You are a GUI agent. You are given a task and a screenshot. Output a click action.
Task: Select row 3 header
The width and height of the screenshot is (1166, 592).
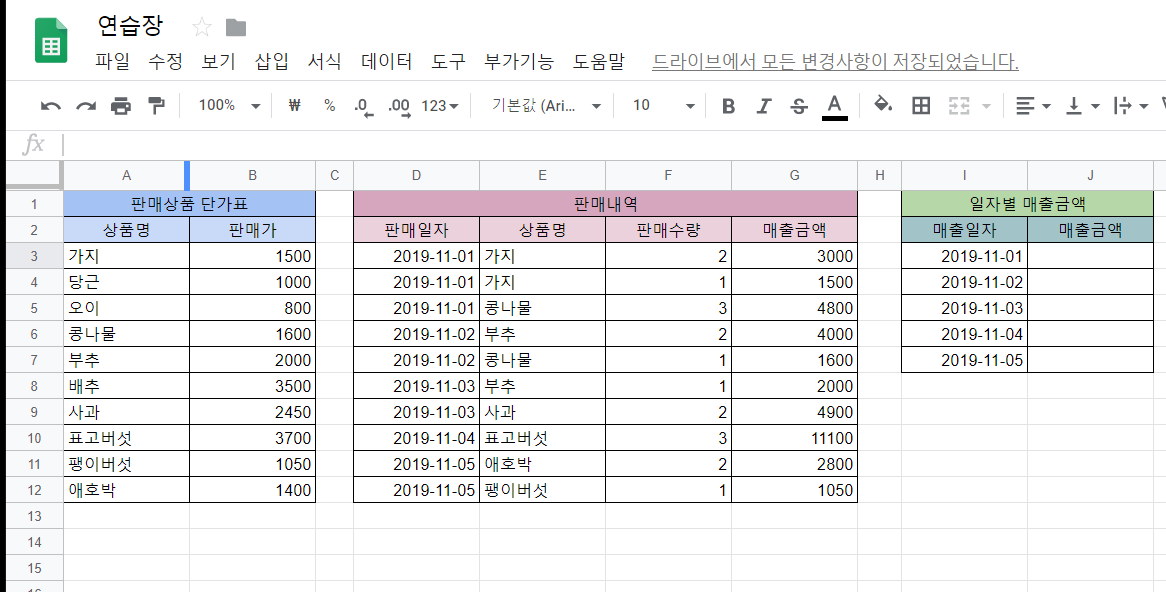pos(34,256)
